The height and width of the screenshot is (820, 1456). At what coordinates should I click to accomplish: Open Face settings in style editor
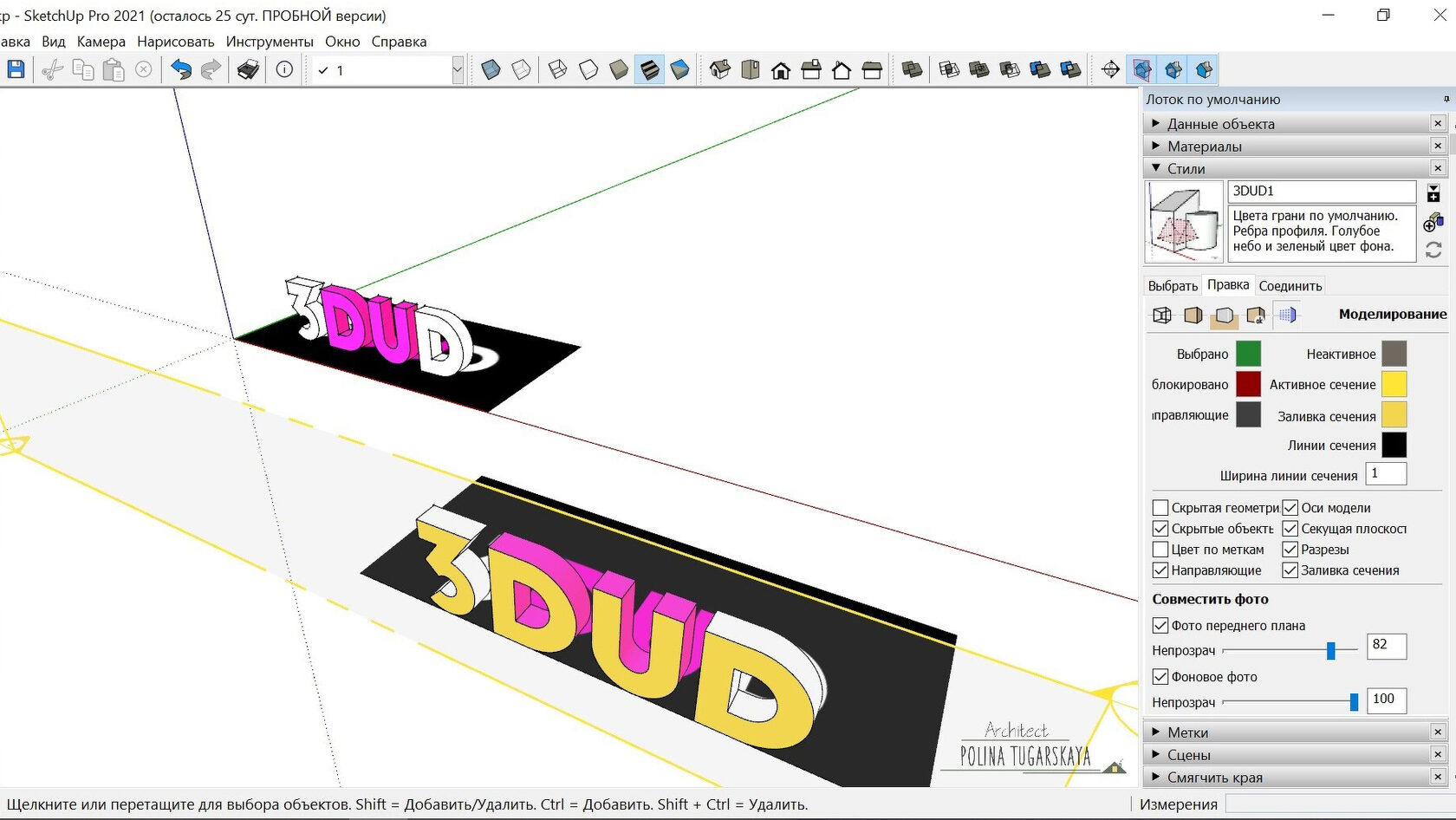click(x=1193, y=316)
